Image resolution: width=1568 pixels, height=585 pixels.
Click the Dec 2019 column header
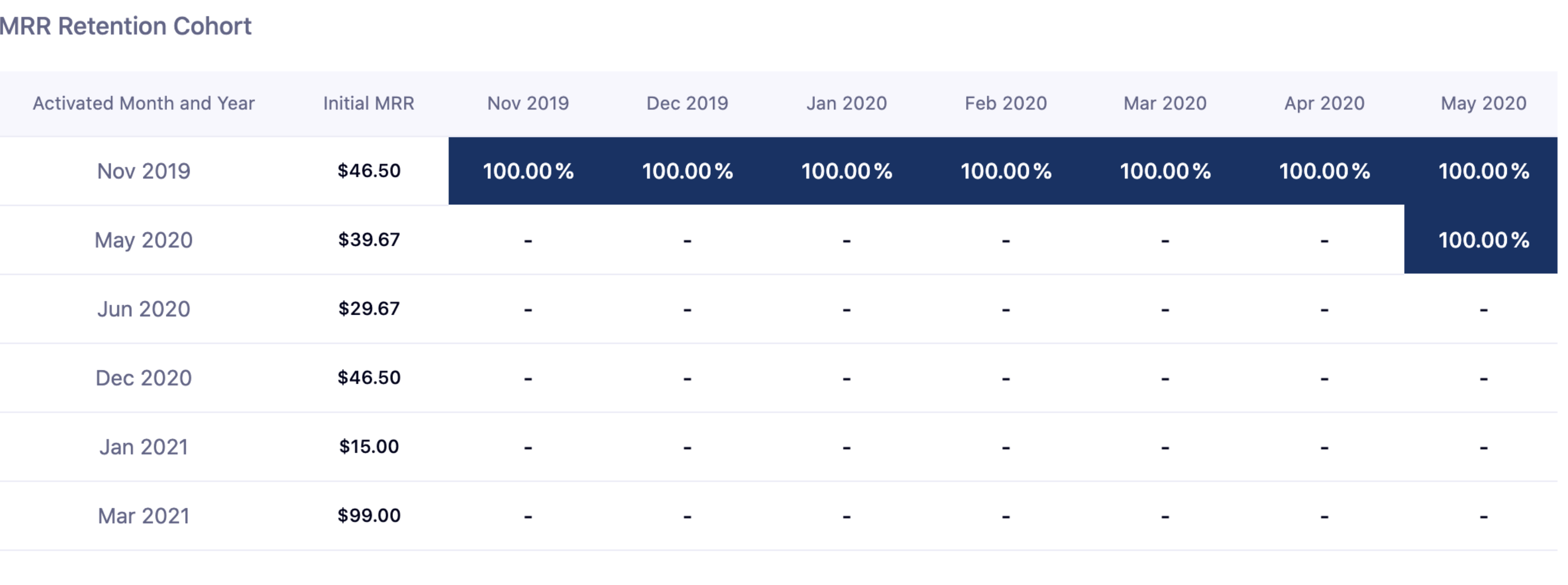point(687,104)
